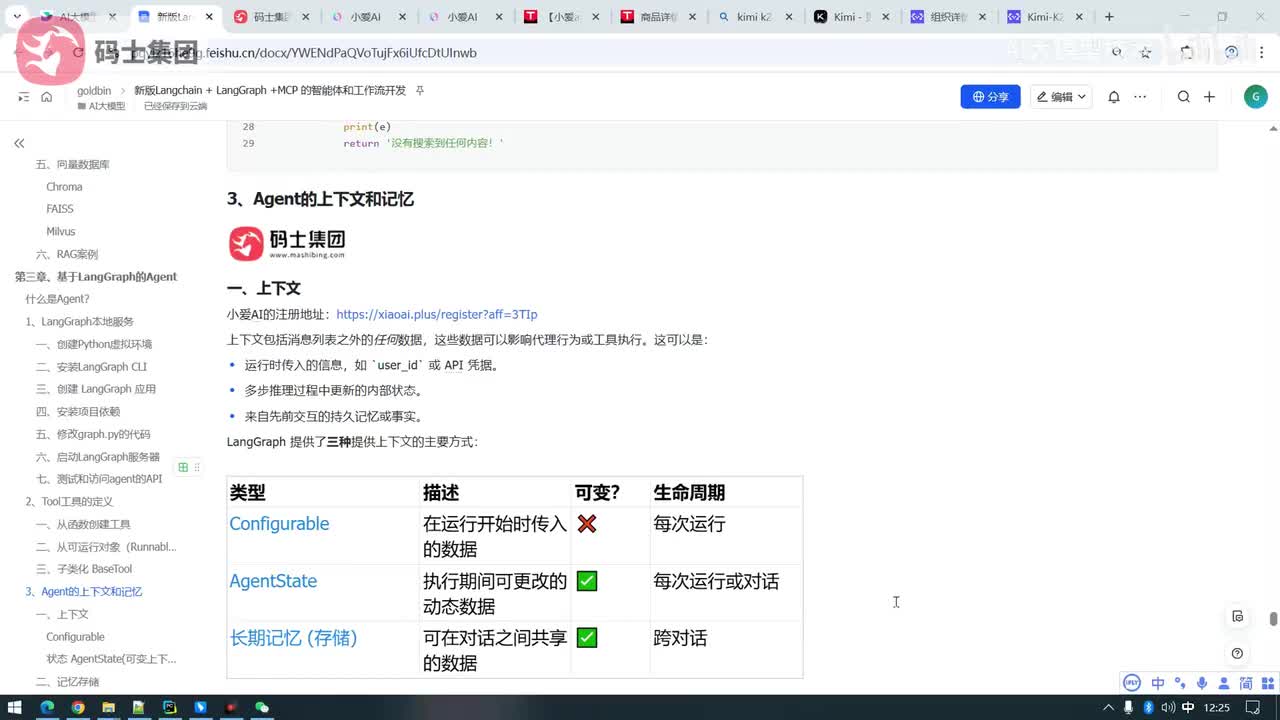This screenshot has width=1280, height=720.
Task: Switch to the first AI大模型 tab
Action: pyautogui.click(x=79, y=17)
